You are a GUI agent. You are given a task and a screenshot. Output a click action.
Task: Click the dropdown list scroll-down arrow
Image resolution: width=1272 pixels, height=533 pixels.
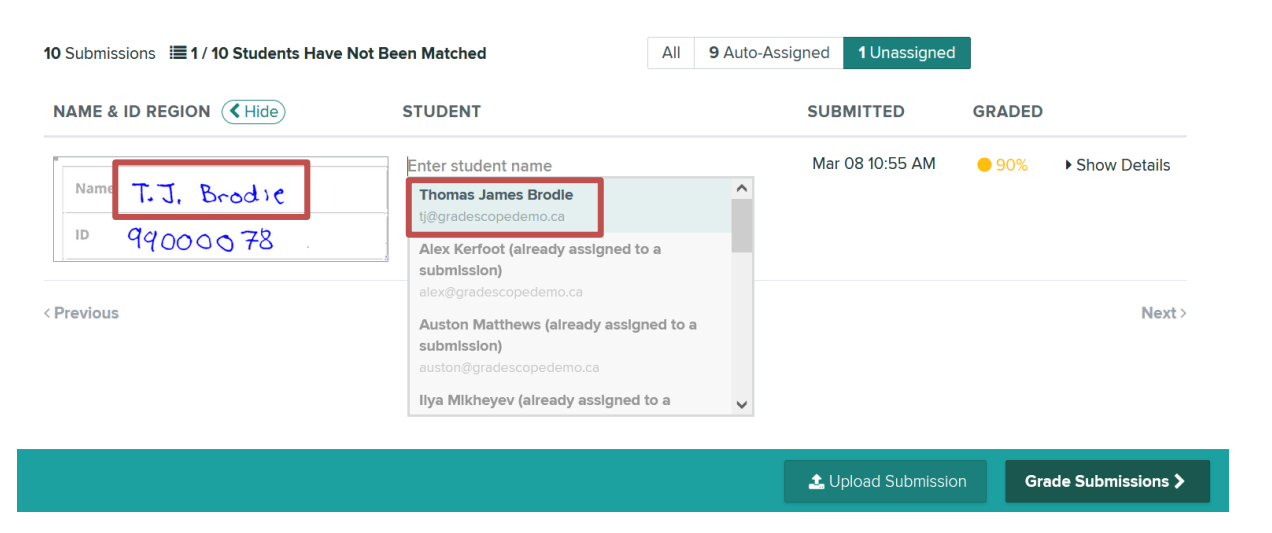point(742,404)
